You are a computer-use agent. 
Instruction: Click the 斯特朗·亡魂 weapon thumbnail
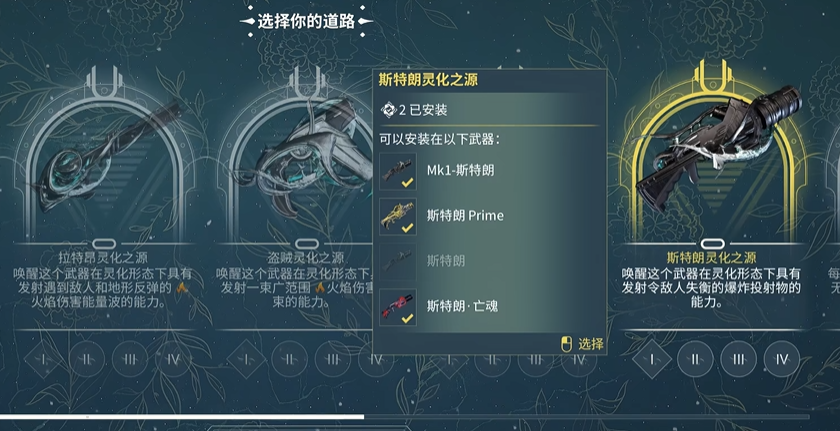coord(398,307)
